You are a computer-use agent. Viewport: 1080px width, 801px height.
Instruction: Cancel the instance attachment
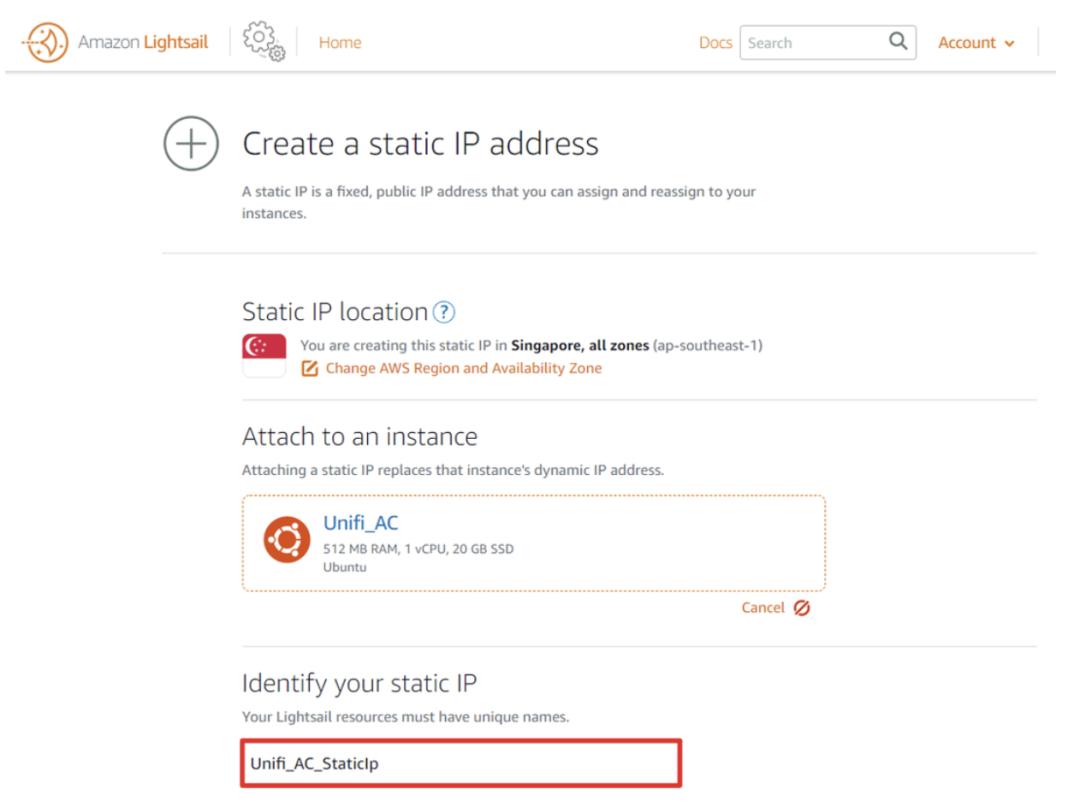click(x=764, y=608)
